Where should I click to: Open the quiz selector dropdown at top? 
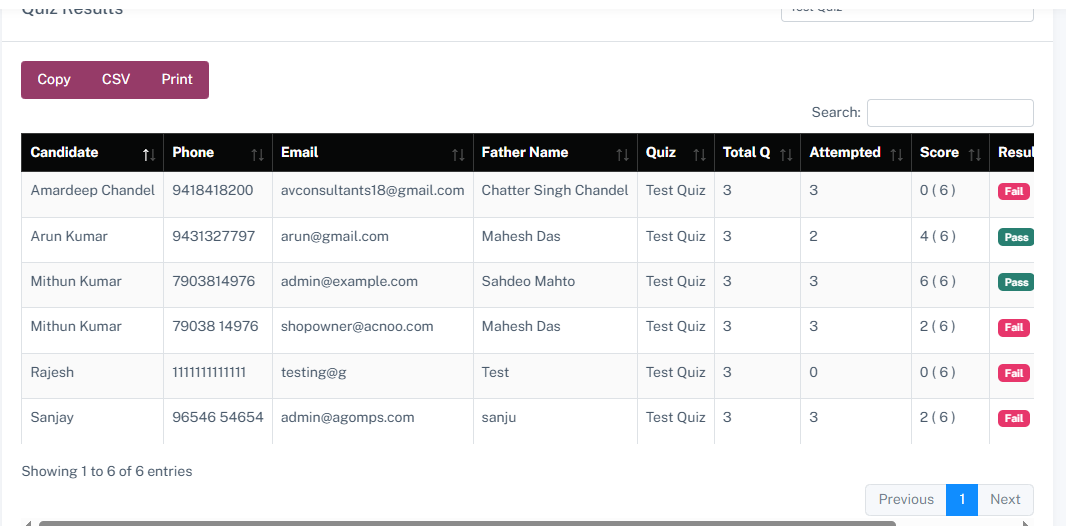point(906,10)
